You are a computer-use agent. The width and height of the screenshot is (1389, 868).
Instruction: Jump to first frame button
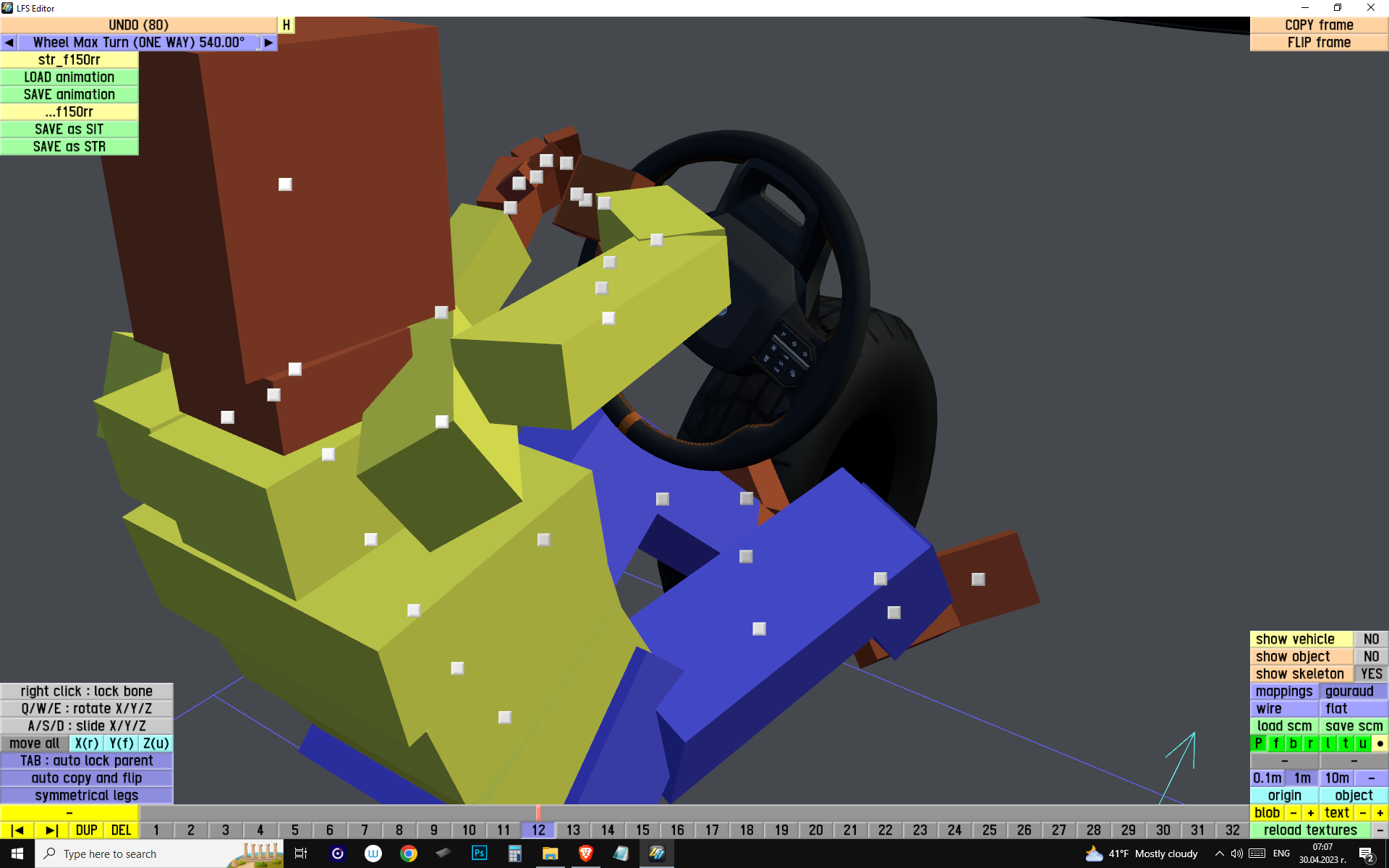[17, 830]
